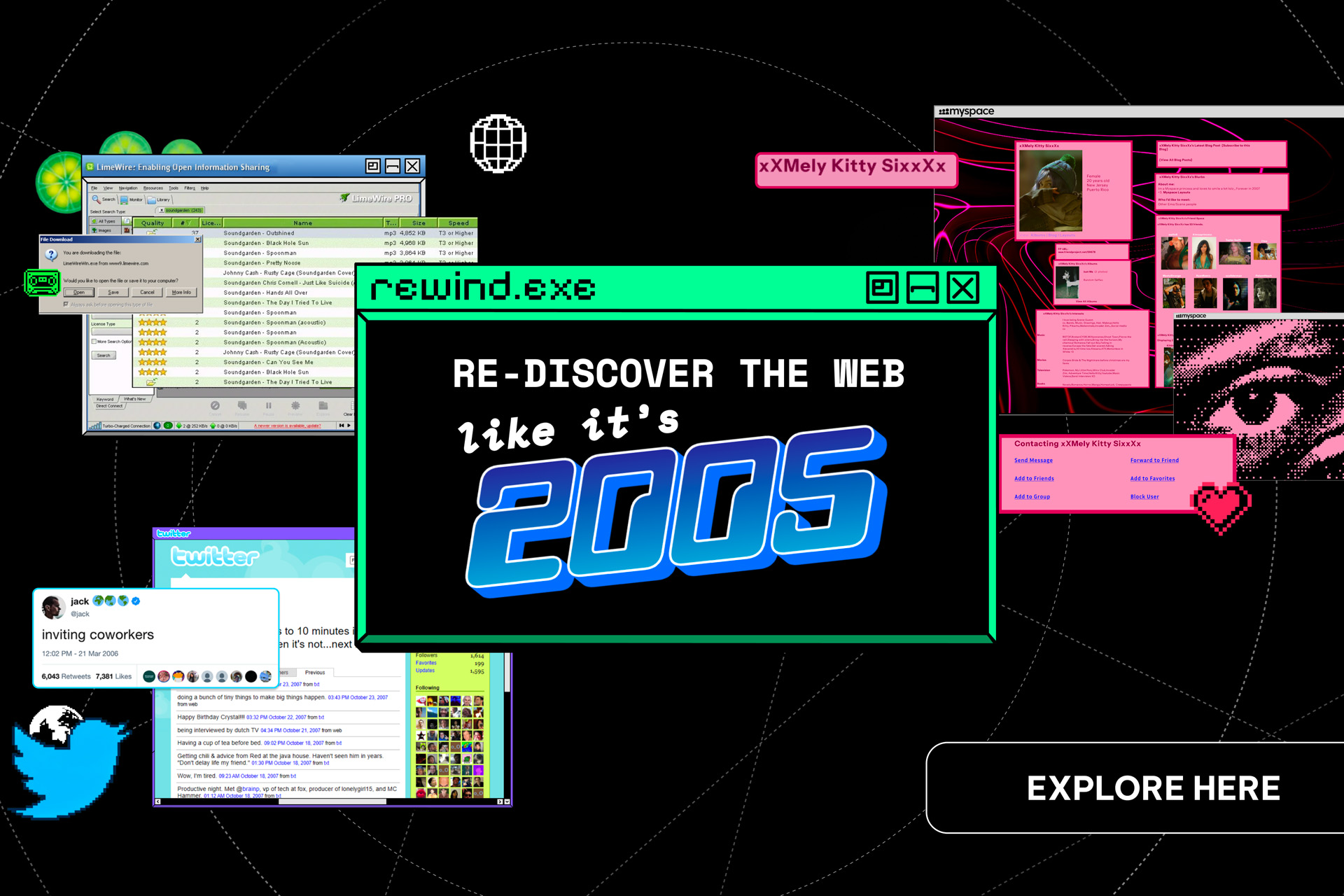Click the green cassette tape icon
Screen dimensions: 1344x896
[x=43, y=282]
